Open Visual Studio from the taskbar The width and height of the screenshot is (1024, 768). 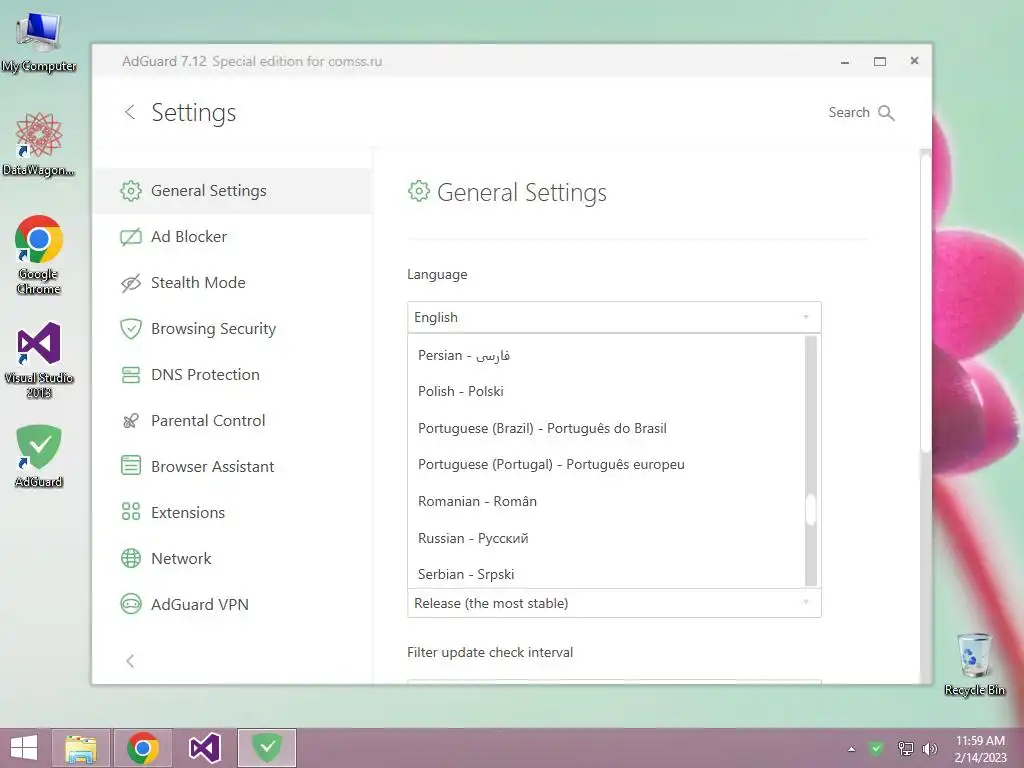(204, 748)
